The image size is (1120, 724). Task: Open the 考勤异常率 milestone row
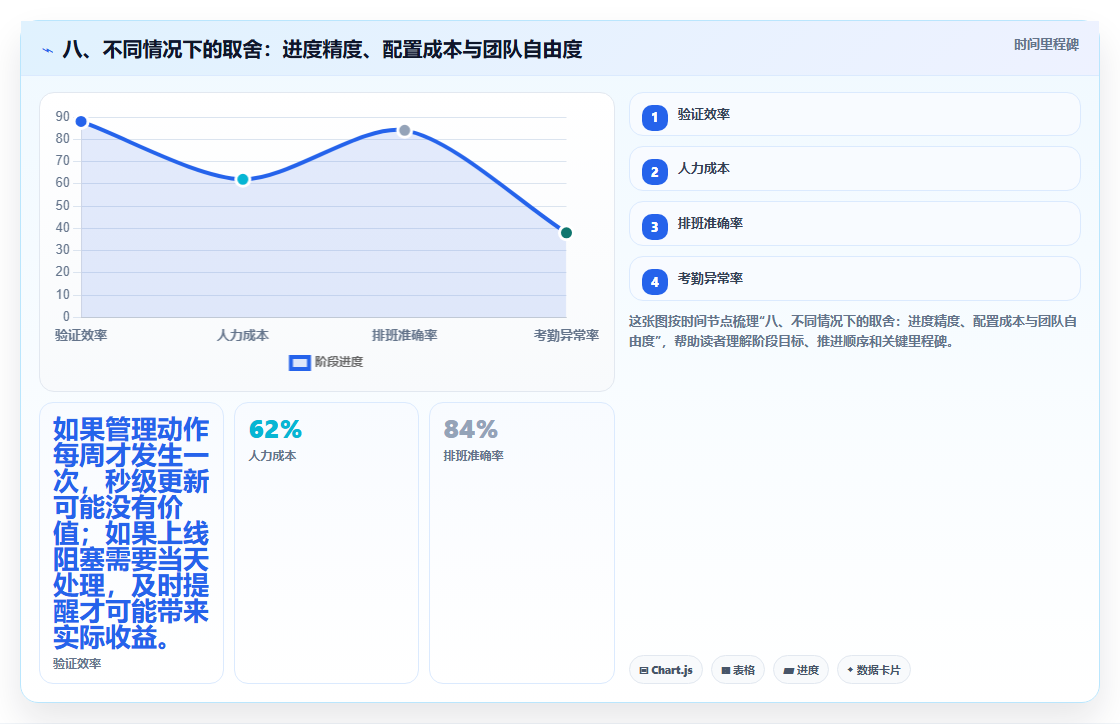click(854, 278)
